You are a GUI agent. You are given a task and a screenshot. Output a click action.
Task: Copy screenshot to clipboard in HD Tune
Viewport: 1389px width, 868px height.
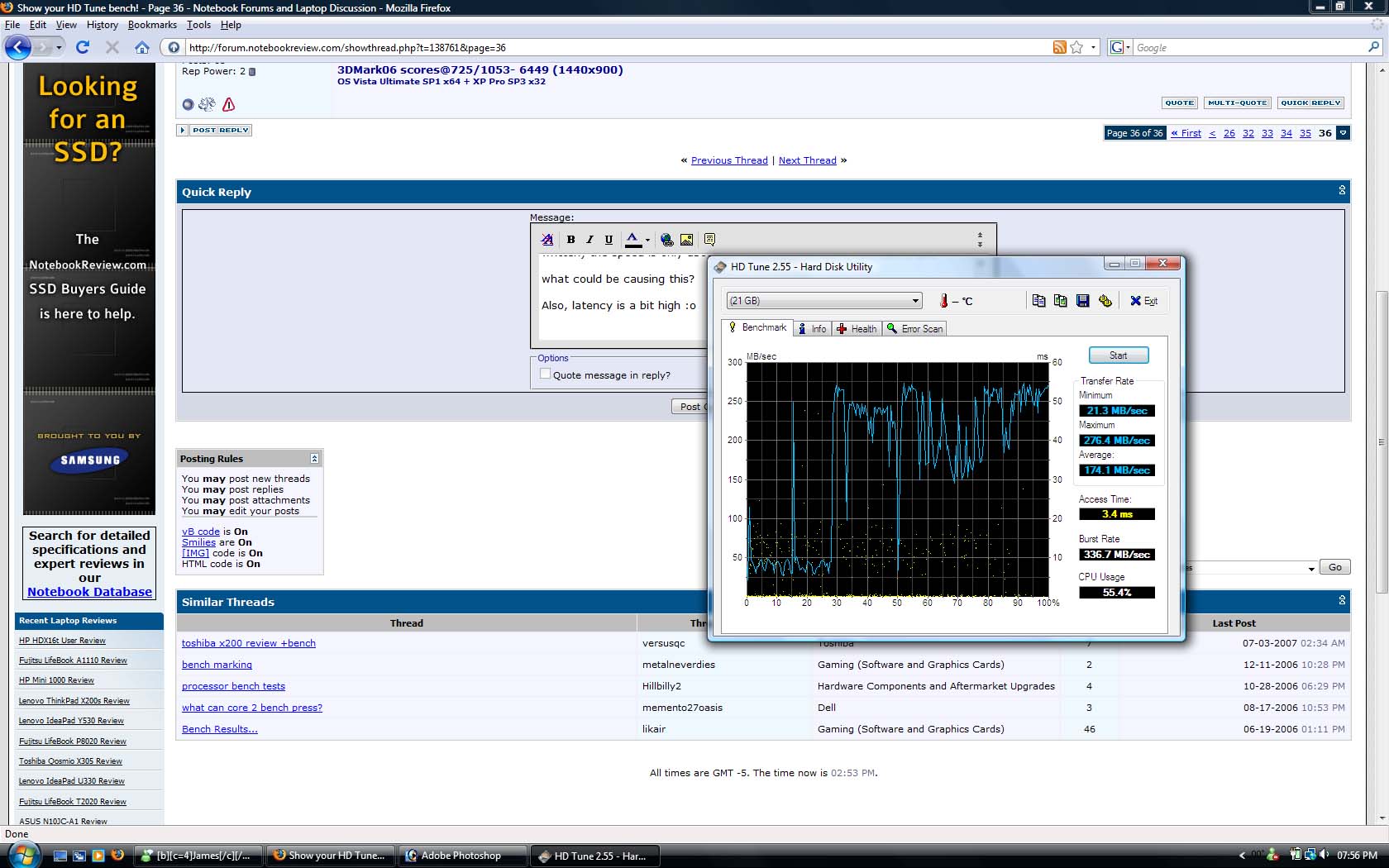pos(1060,301)
